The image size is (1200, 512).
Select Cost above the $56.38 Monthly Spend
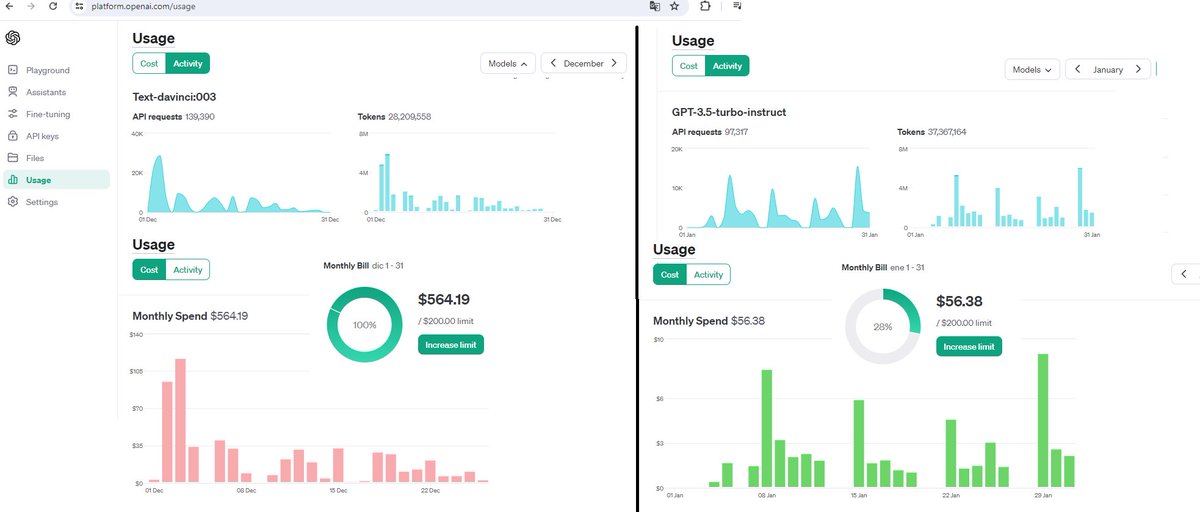point(670,274)
